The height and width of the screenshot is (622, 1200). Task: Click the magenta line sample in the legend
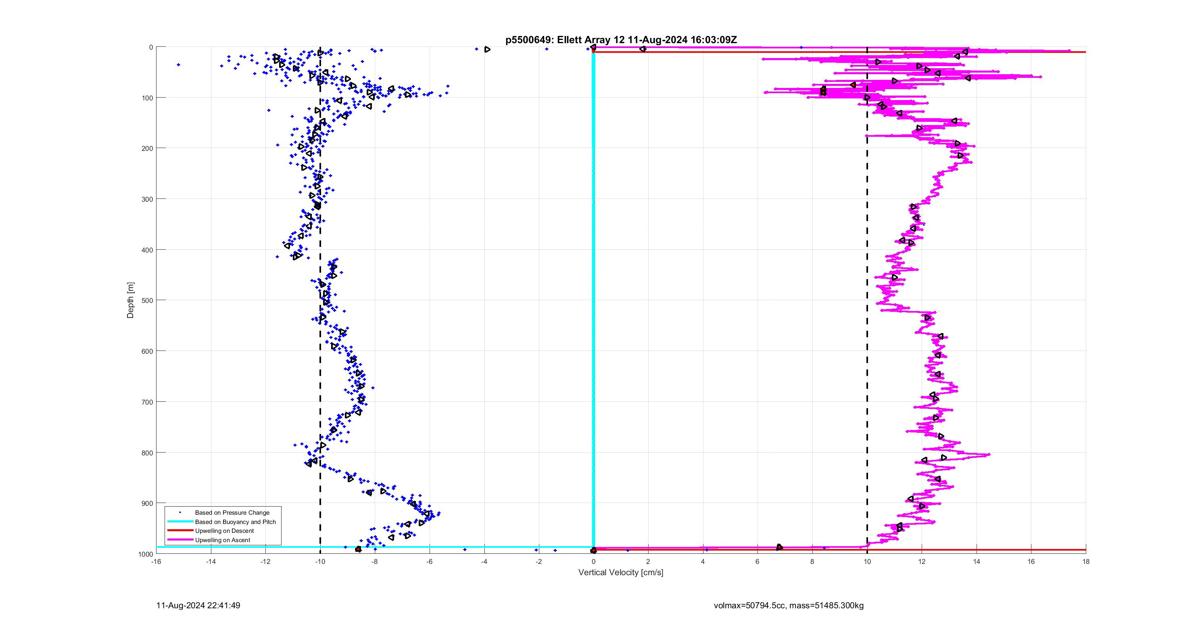[180, 540]
